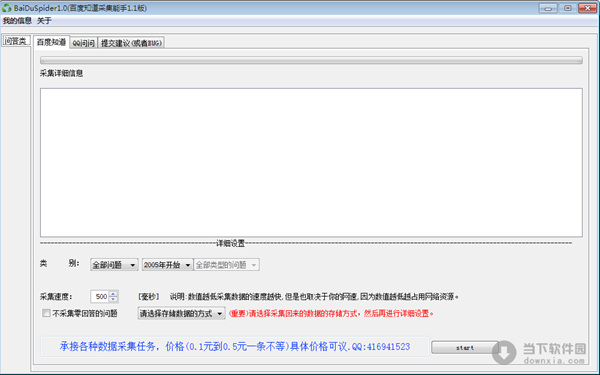Enable 不采集零回答的问题 checkbox
The width and height of the screenshot is (600, 375).
point(46,313)
